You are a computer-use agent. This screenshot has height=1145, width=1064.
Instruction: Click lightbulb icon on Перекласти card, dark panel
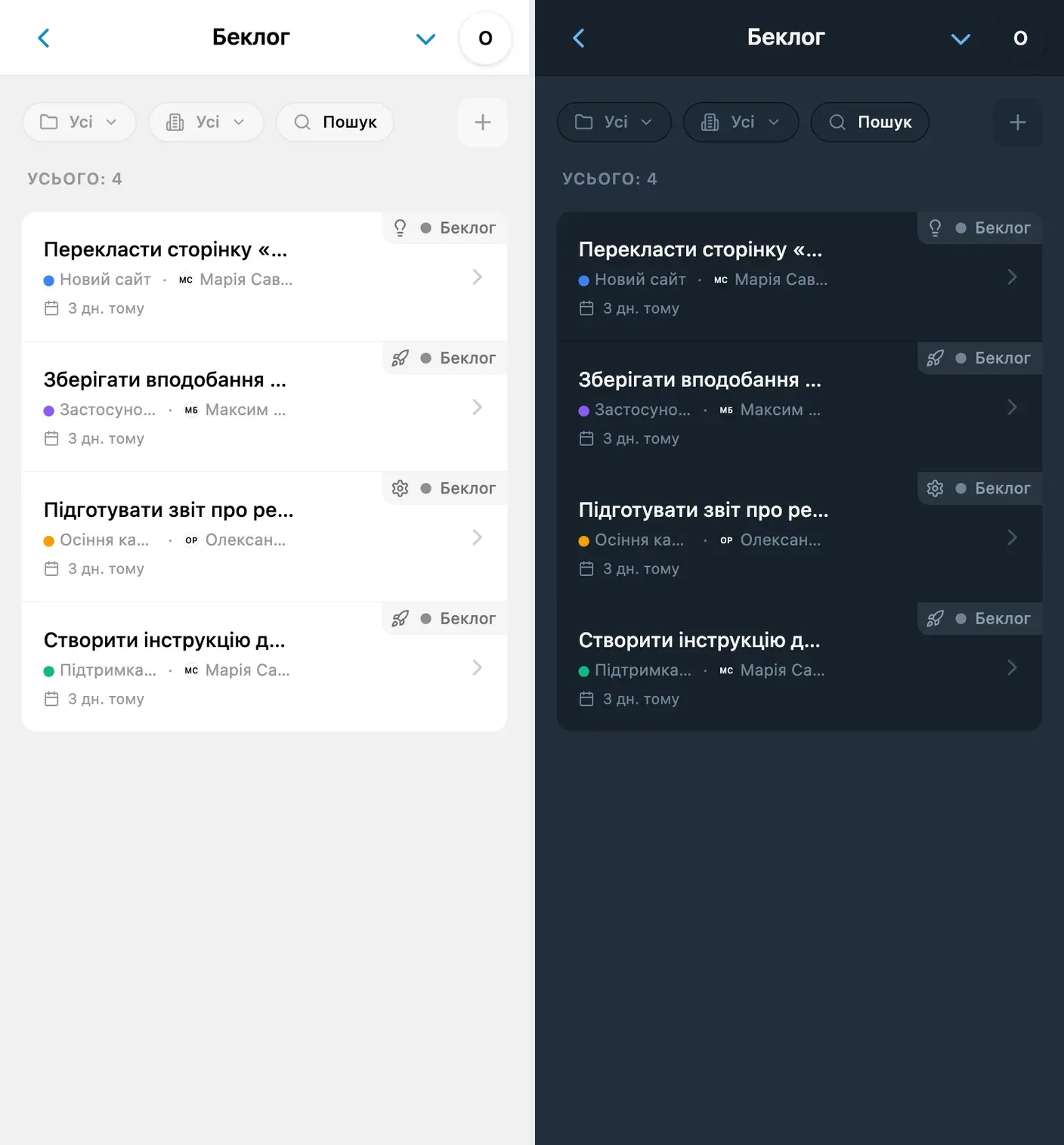936,228
